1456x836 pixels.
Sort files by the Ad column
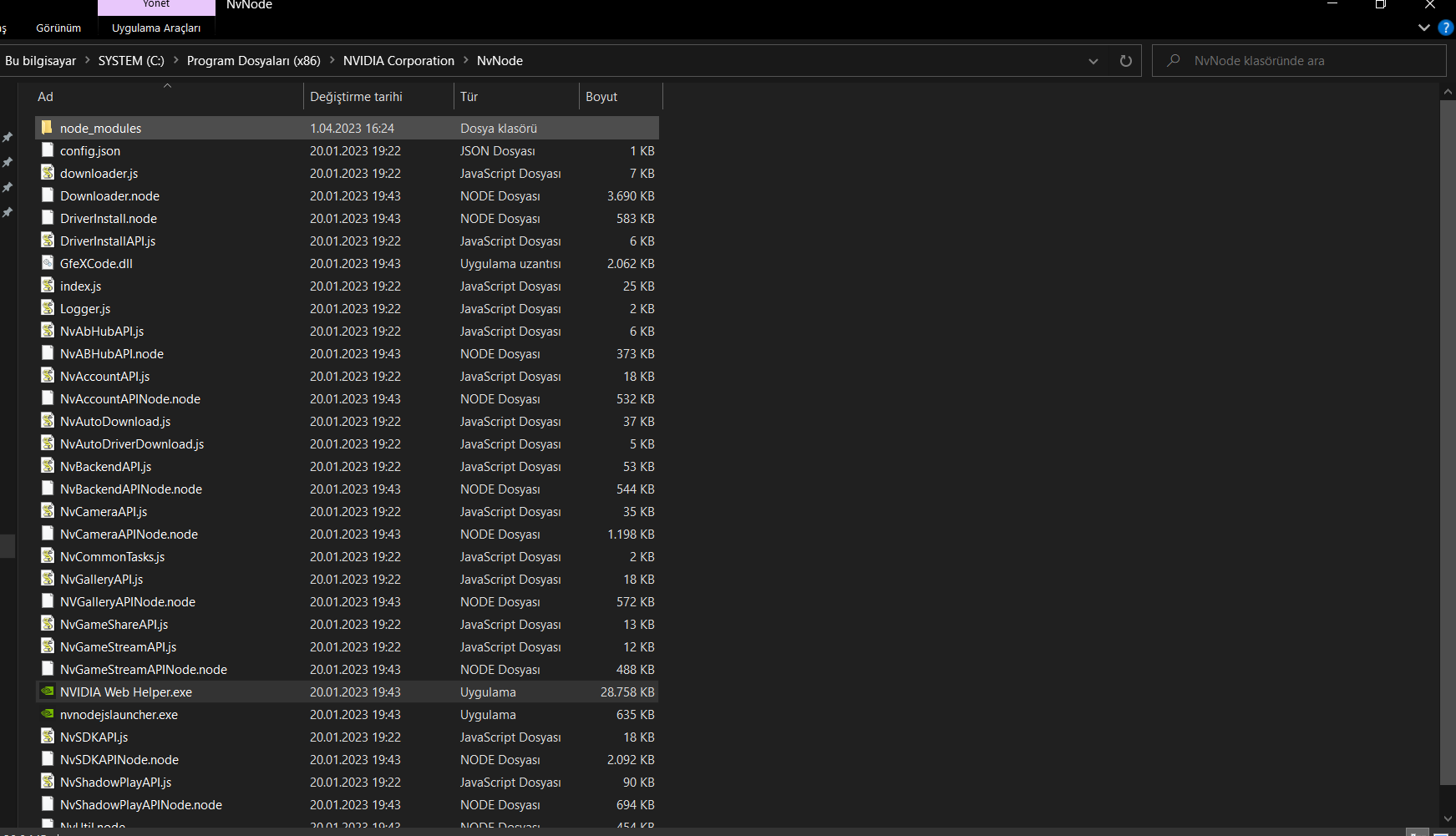pos(167,97)
